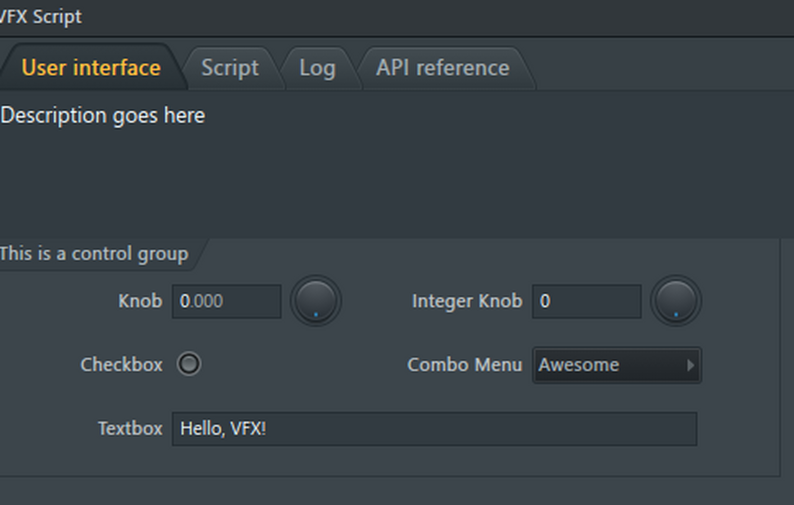Click the 'Integer Knob' label
Image resolution: width=794 pixels, height=505 pixels.
click(x=467, y=301)
